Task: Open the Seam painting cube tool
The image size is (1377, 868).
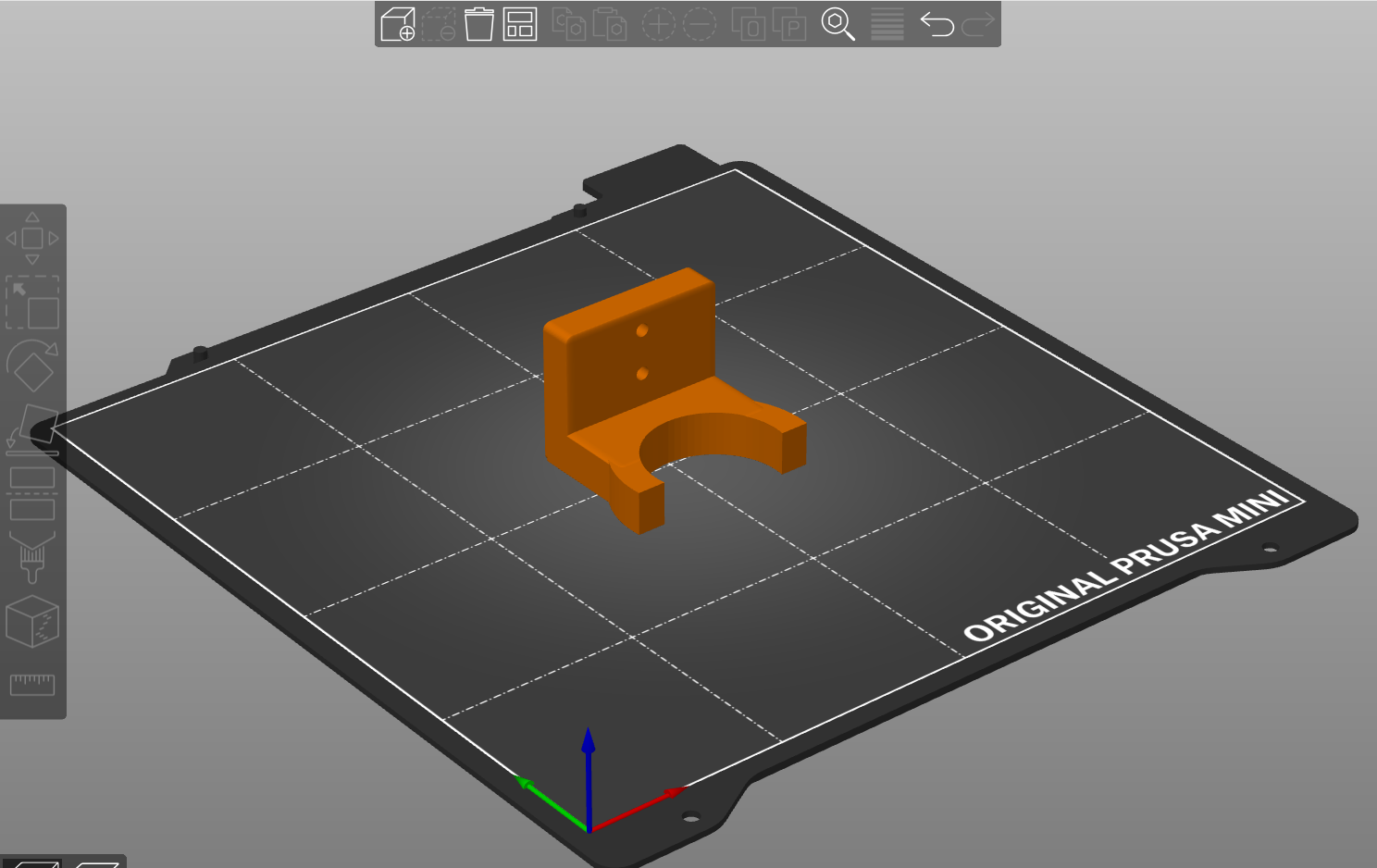Action: [32, 621]
